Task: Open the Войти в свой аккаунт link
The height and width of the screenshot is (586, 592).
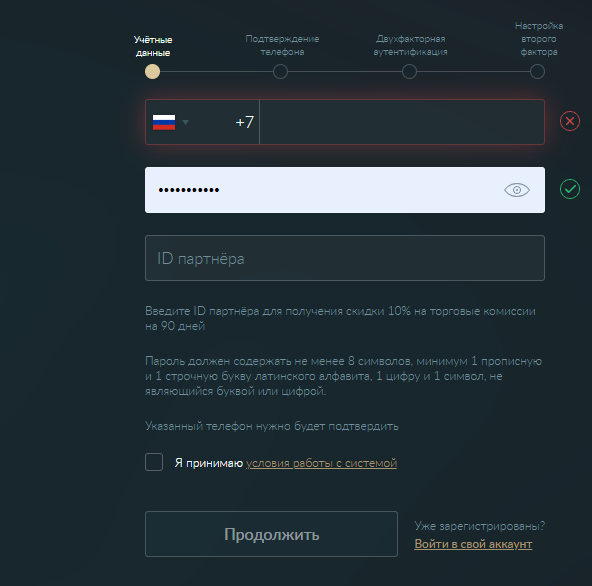Action: click(x=473, y=544)
